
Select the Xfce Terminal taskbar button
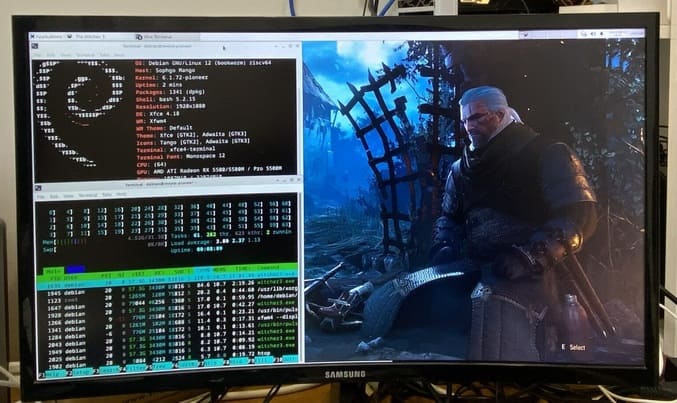[x=166, y=37]
